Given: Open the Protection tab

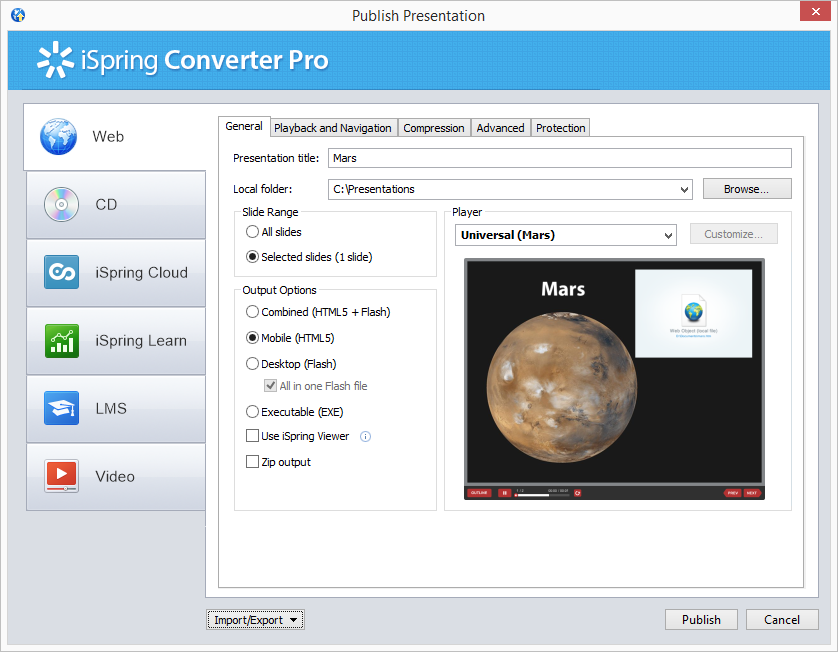Looking at the screenshot, I should coord(560,127).
